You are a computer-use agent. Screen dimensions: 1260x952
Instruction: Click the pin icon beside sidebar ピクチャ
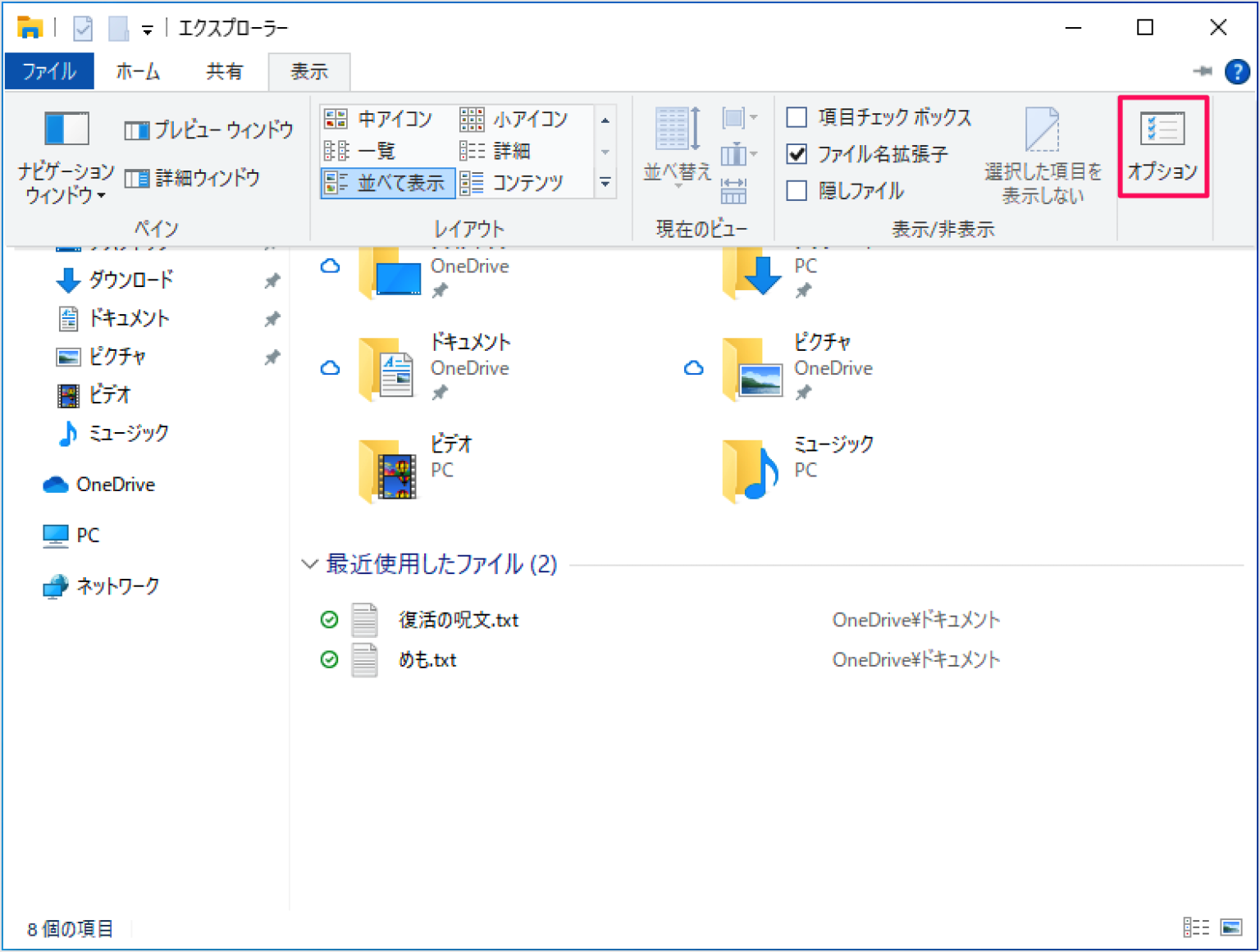point(272,358)
